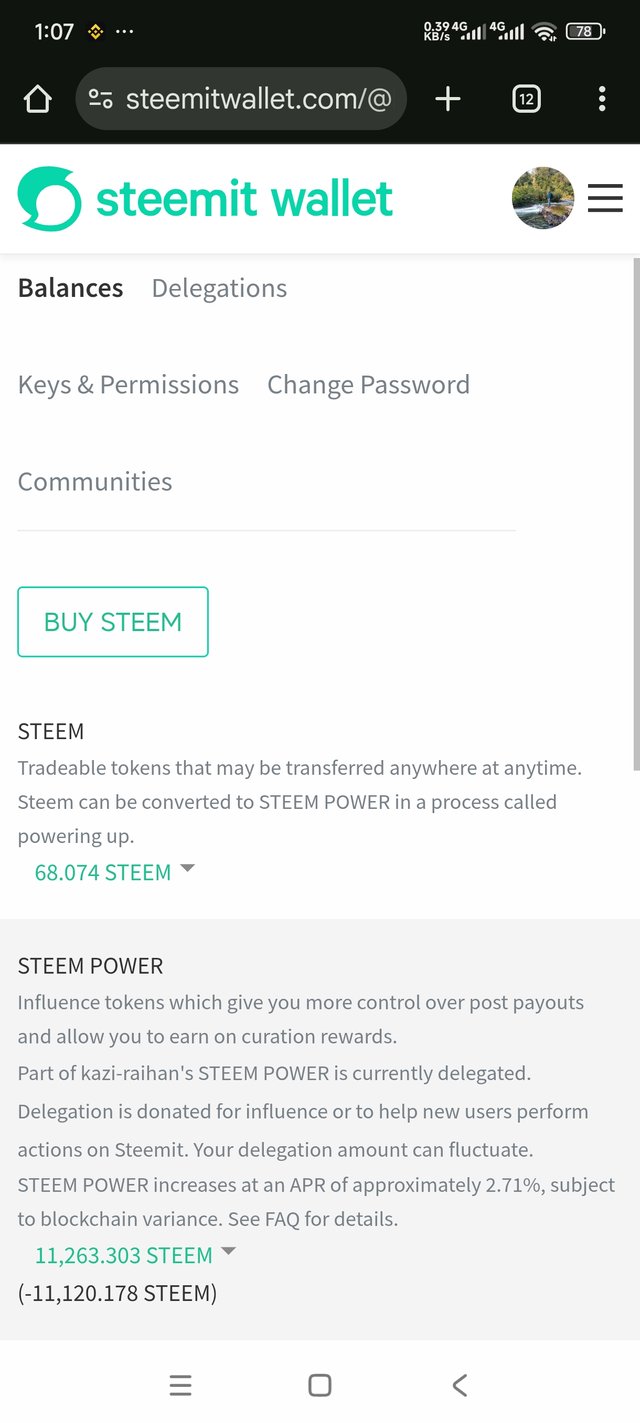Expand the 68.074 STEEM dropdown
640x1423 pixels.
click(114, 872)
